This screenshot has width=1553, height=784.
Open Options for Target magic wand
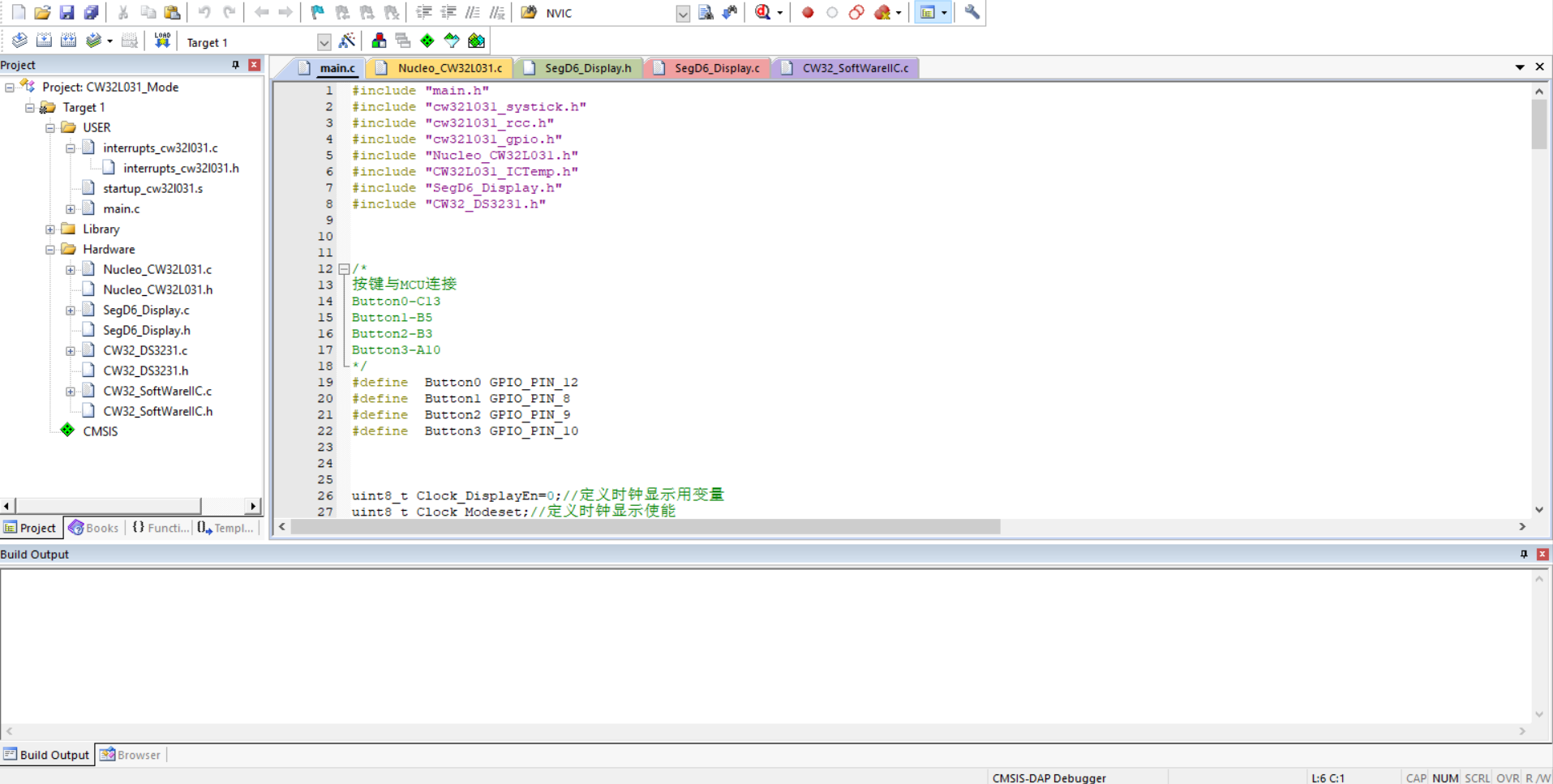[347, 41]
